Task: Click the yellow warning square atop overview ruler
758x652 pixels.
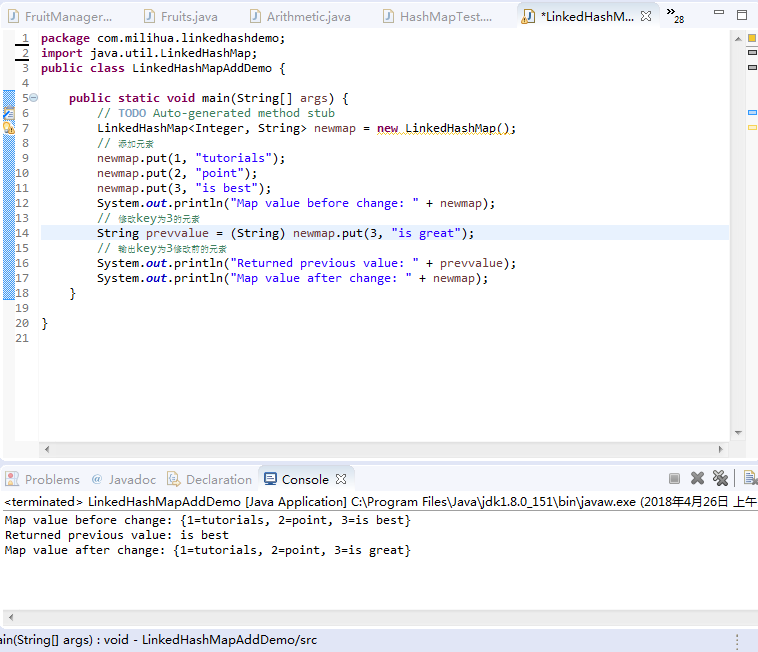Action: point(752,38)
